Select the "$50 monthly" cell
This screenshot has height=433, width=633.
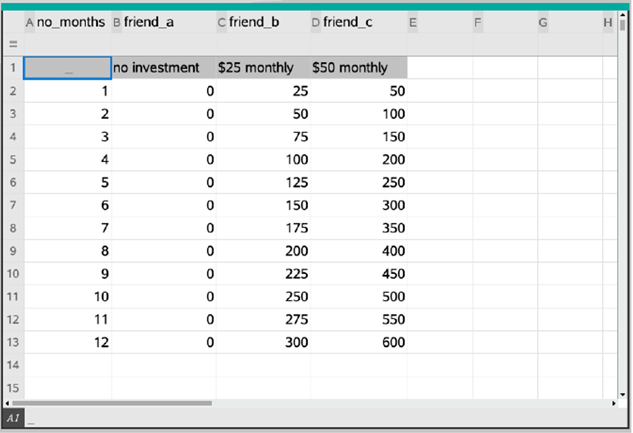pyautogui.click(x=358, y=68)
